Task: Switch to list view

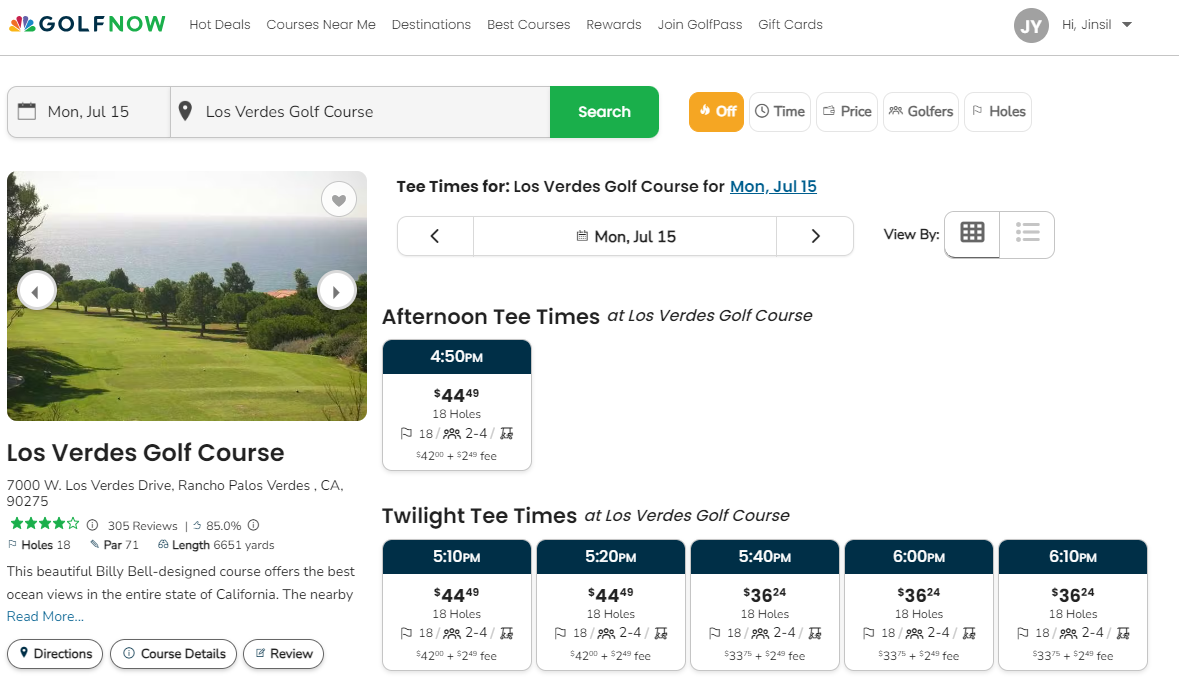Action: pyautogui.click(x=1027, y=234)
